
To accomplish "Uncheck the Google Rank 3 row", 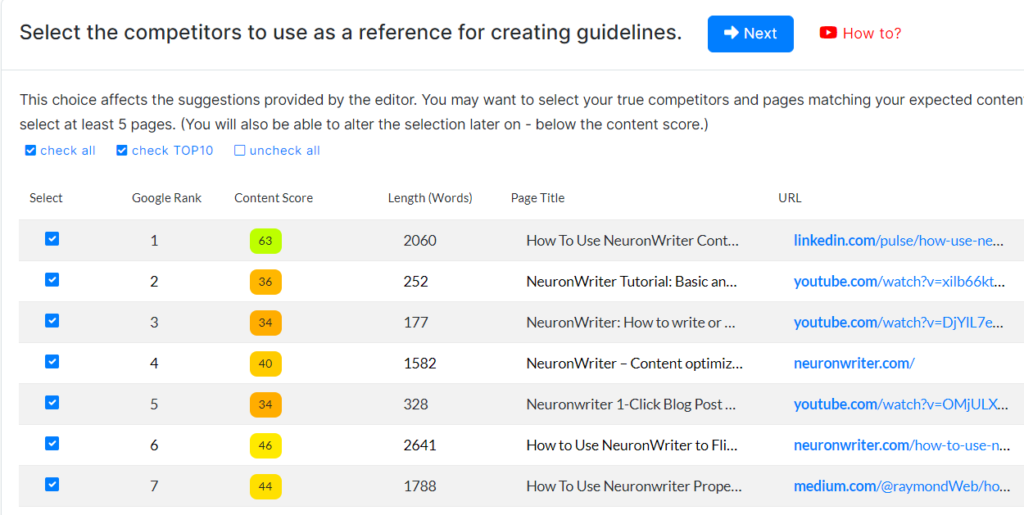I will (x=52, y=320).
